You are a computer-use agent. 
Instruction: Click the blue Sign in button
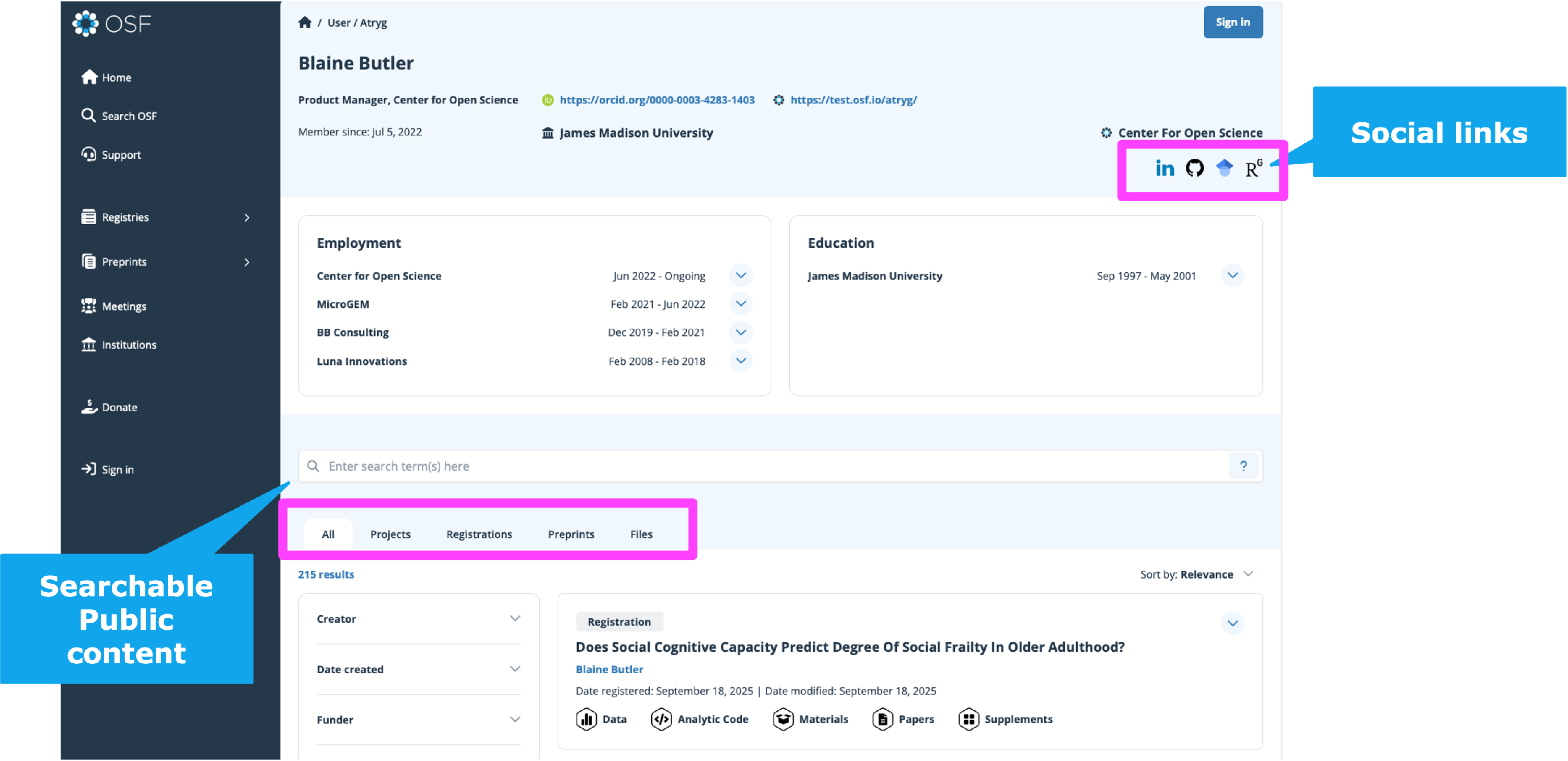coord(1232,22)
